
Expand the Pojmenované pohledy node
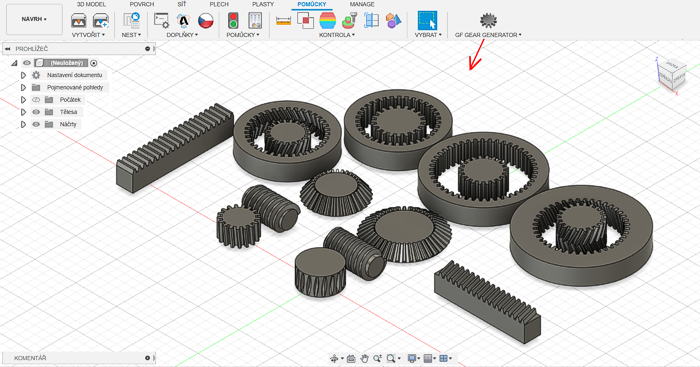[24, 88]
